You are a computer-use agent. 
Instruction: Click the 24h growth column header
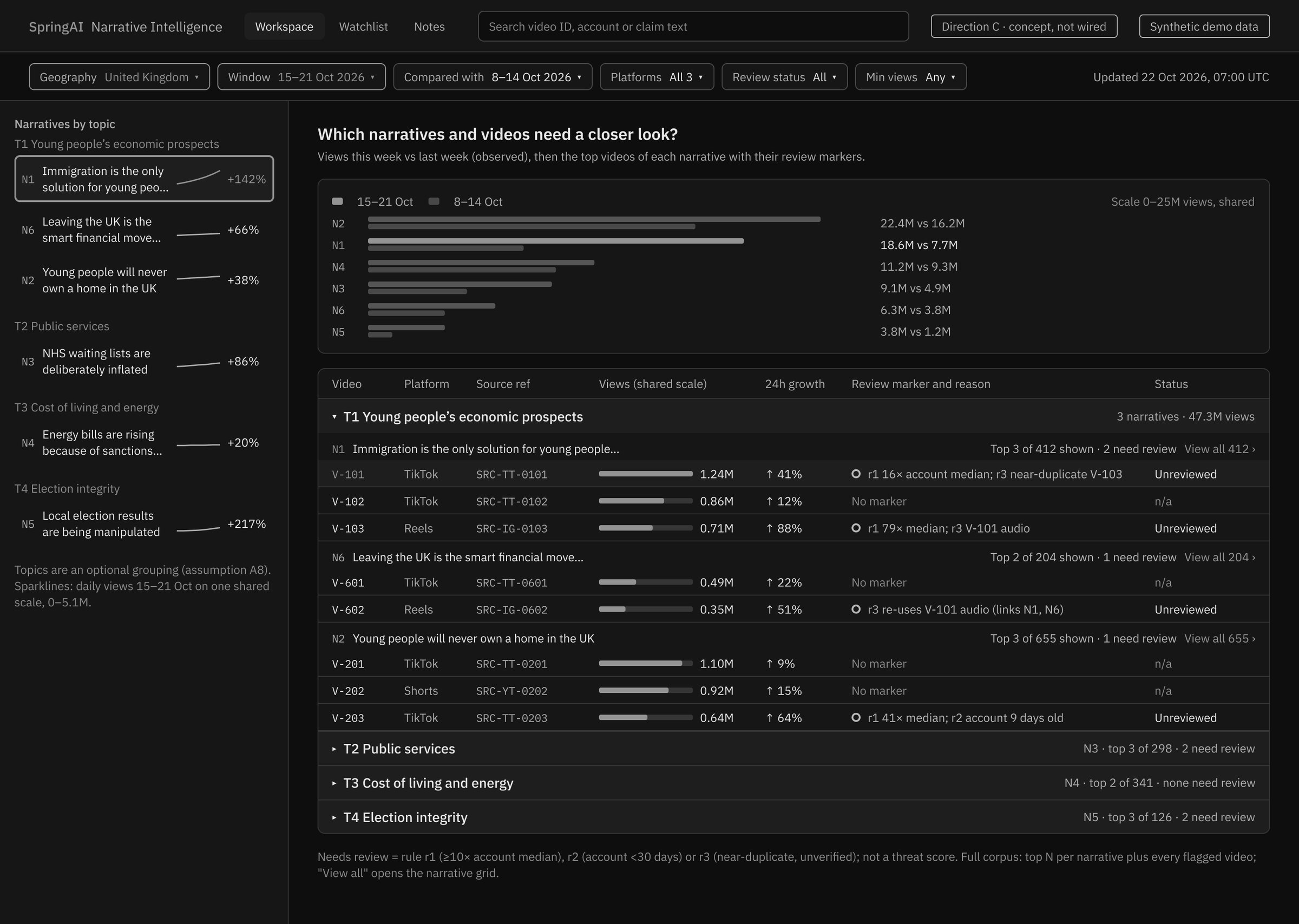[x=795, y=384]
